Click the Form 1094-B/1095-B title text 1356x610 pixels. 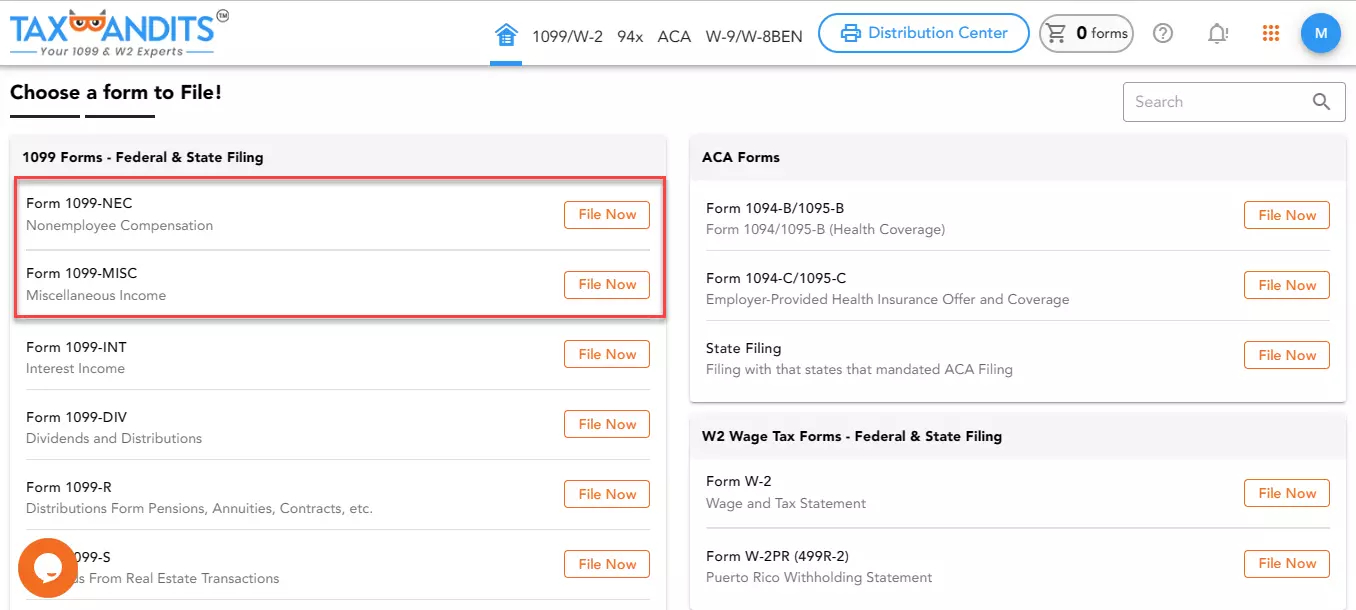(775, 208)
